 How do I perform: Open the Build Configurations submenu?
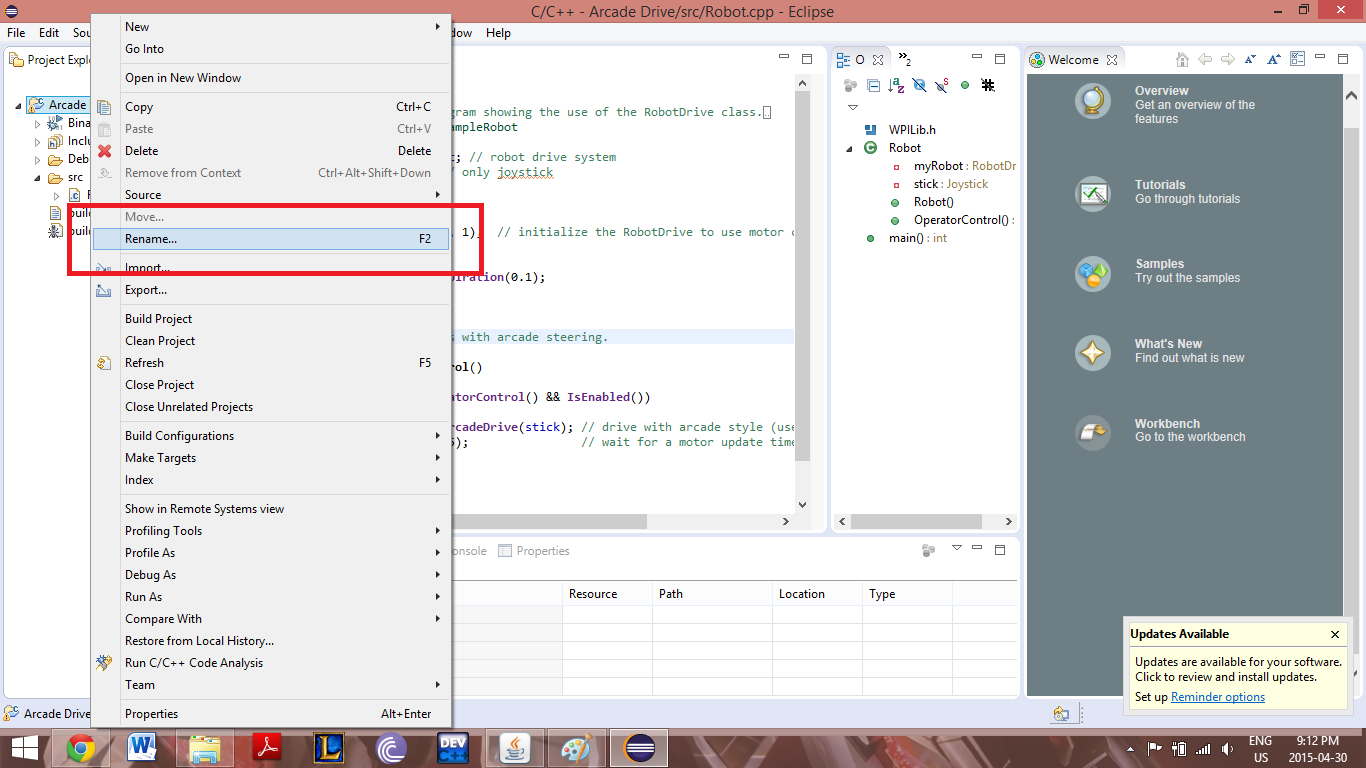coord(270,436)
